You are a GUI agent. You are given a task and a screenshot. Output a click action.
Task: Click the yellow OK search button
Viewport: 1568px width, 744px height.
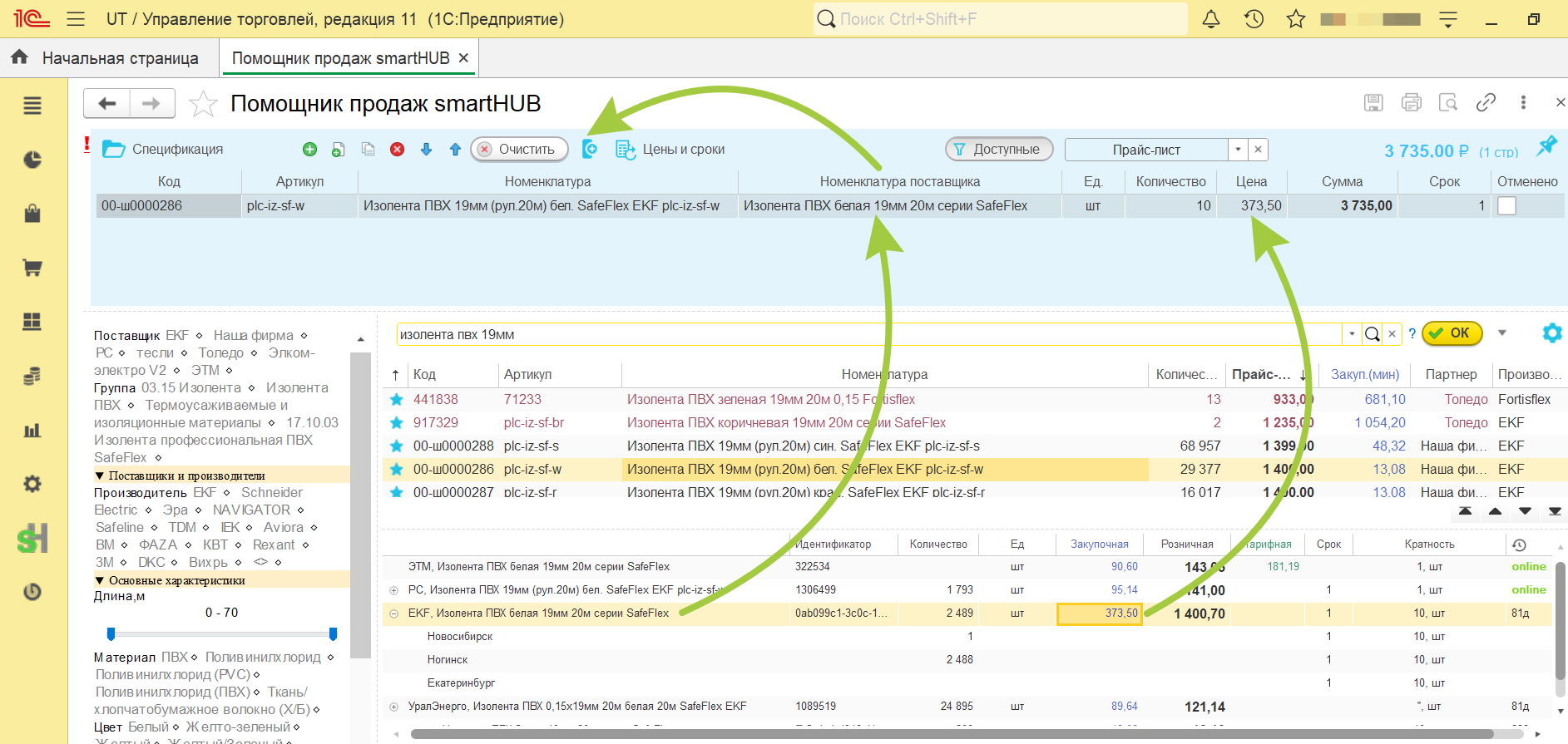(1452, 333)
